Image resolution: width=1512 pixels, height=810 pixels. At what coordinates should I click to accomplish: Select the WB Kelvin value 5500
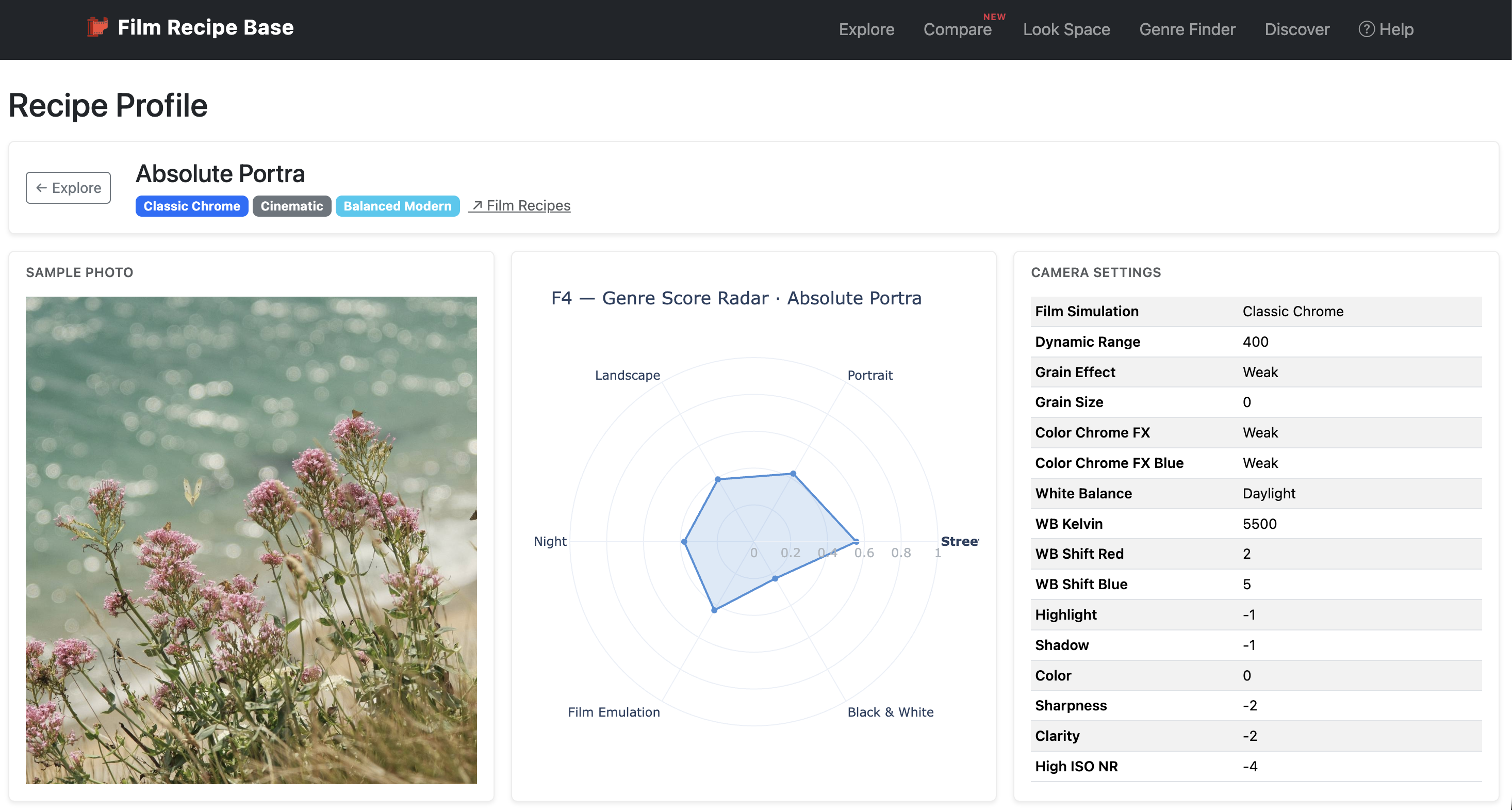pyautogui.click(x=1260, y=523)
